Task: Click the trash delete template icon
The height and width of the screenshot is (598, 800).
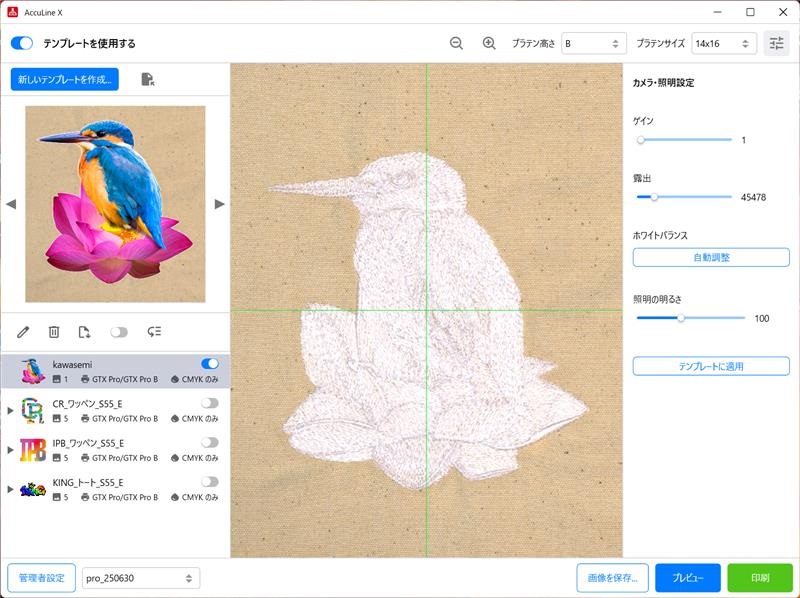Action: click(x=54, y=332)
